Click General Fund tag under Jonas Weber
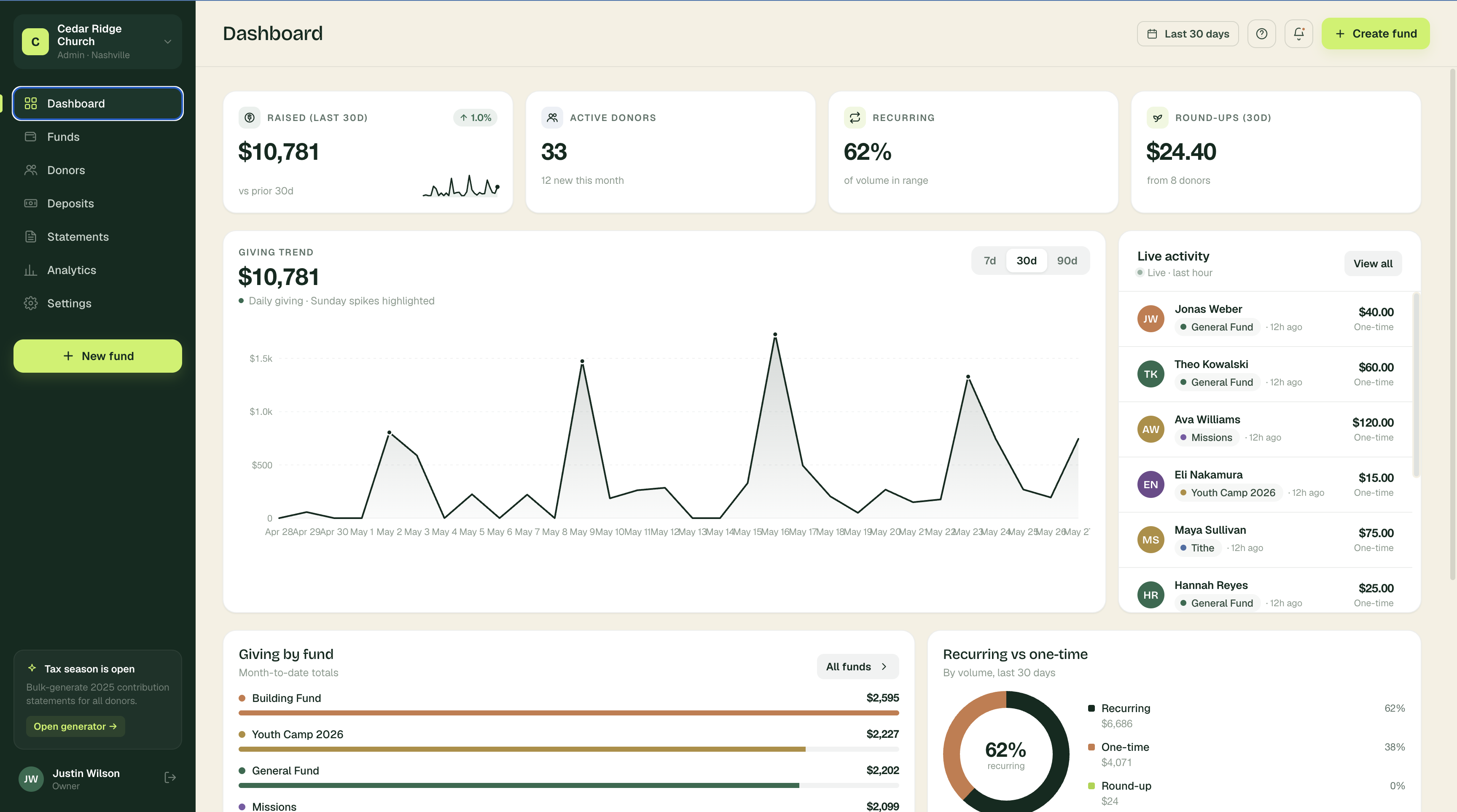1457x812 pixels. (1217, 327)
